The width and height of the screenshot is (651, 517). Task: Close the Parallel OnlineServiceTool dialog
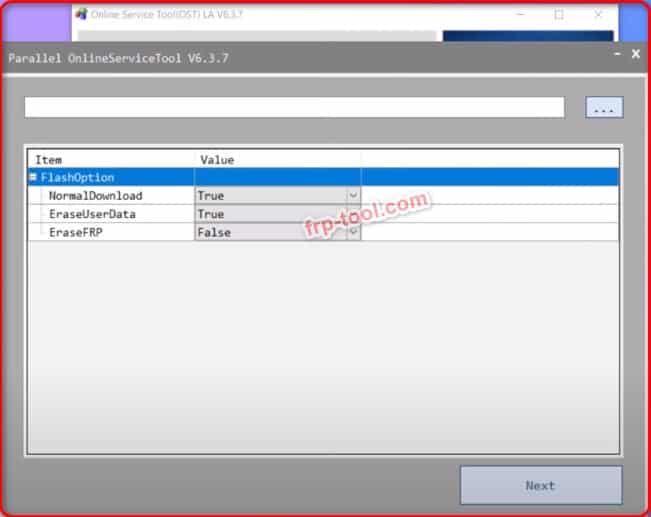point(636,54)
